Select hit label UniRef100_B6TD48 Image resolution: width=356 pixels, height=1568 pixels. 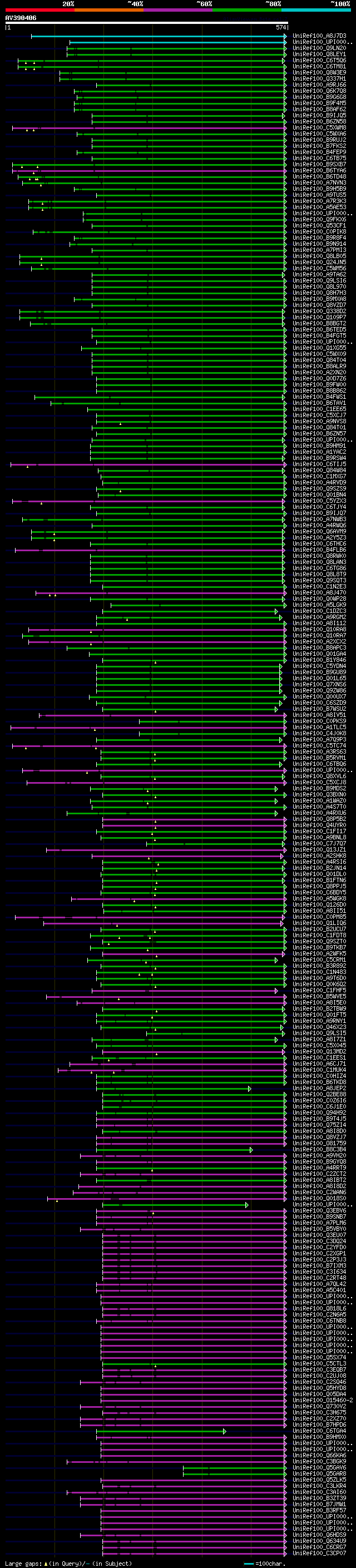point(319,176)
